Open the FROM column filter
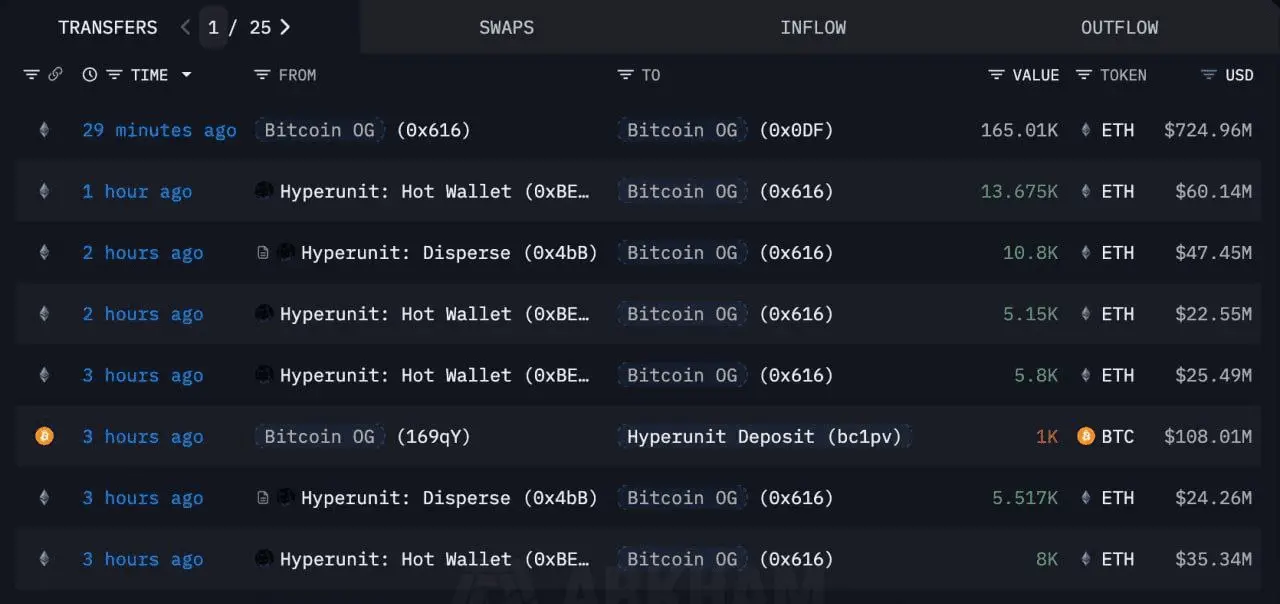 (x=262, y=75)
